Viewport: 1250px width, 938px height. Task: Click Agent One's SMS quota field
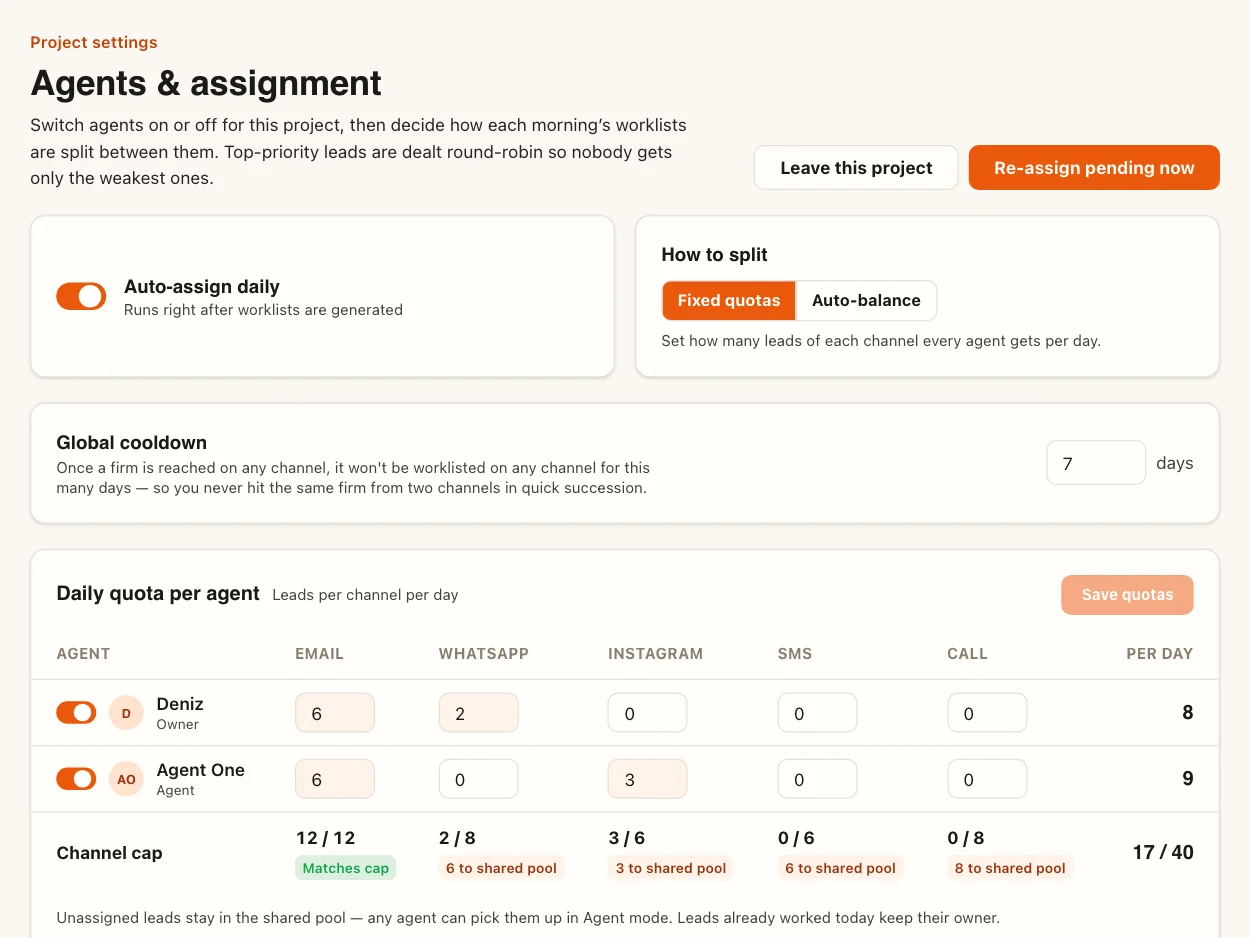818,779
